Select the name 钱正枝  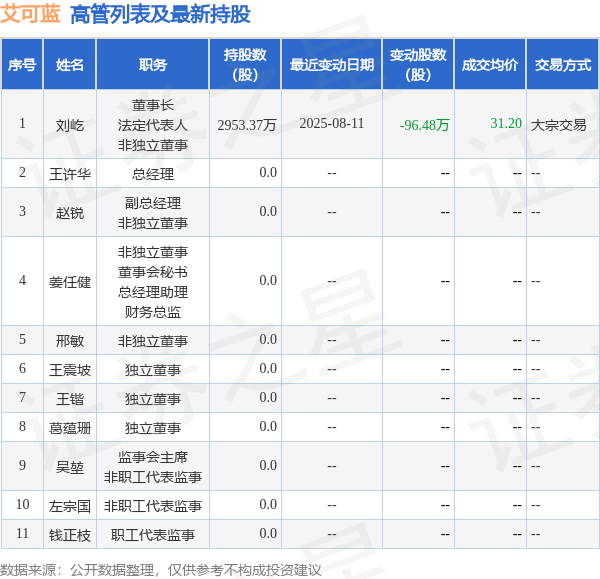tap(70, 535)
